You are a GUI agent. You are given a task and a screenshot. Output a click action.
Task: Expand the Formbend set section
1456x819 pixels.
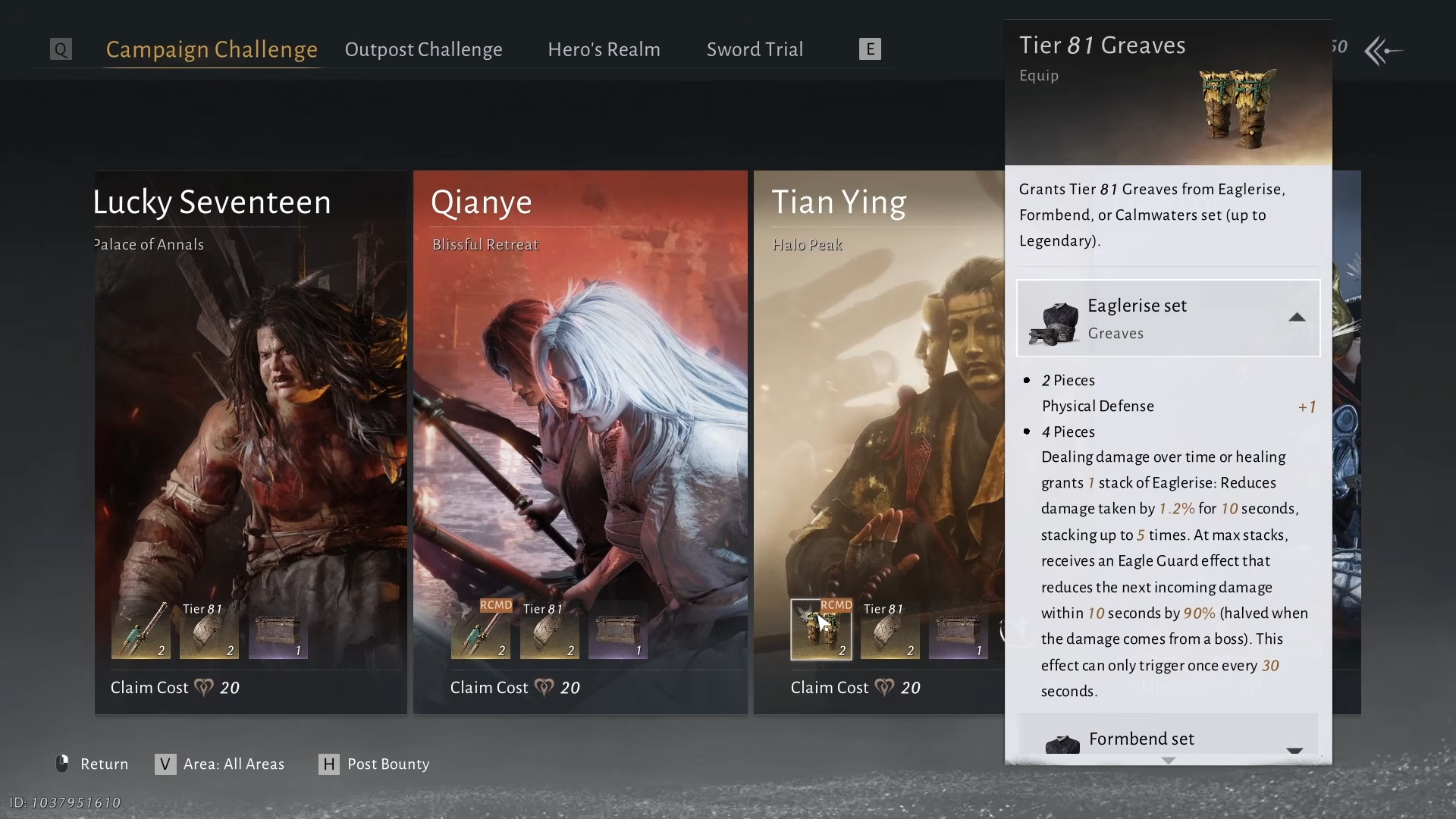(x=1294, y=748)
